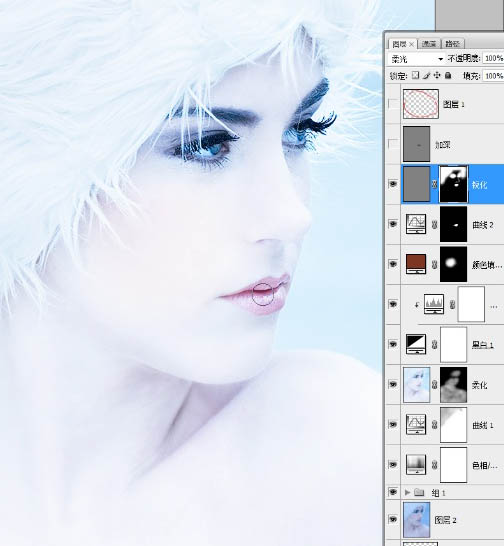Click mask link chain icon on 锐化 layer
Viewport: 504px width, 546px height.
click(x=434, y=184)
